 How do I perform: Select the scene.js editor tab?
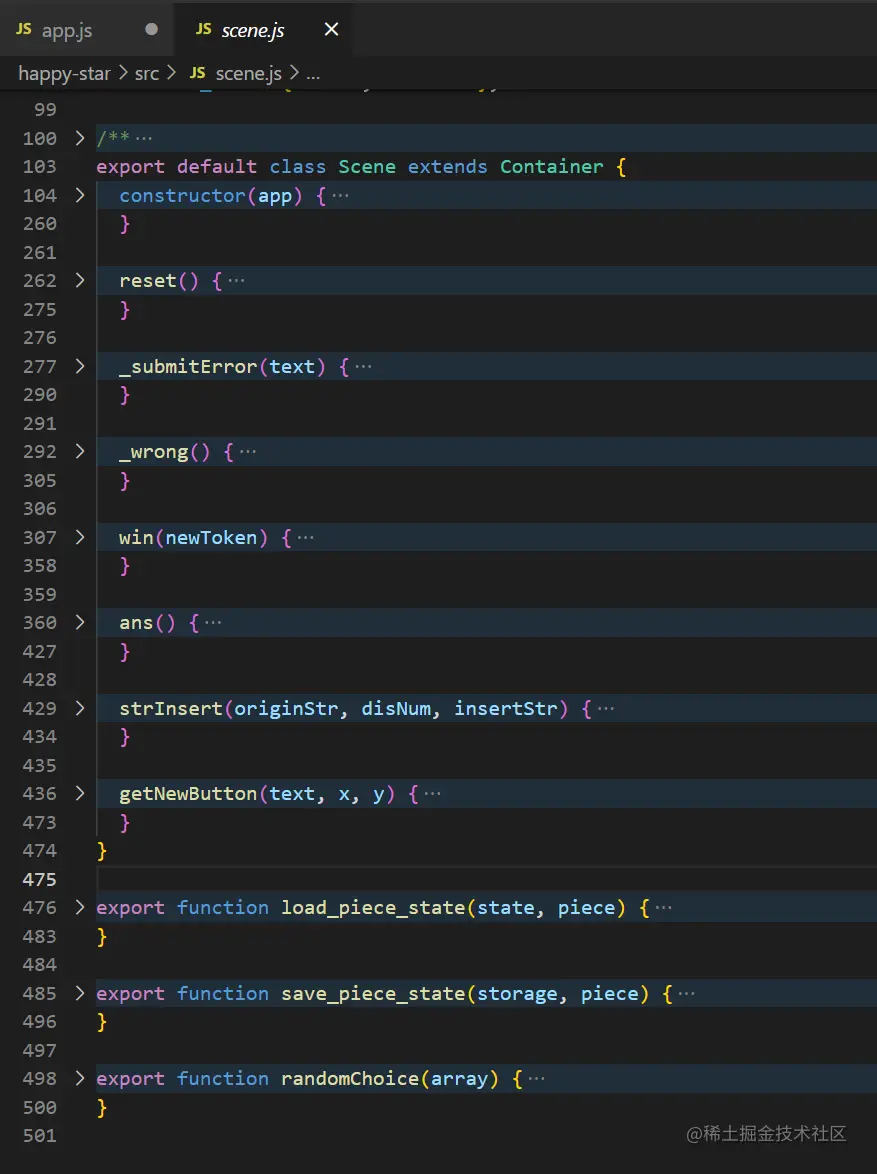262,30
